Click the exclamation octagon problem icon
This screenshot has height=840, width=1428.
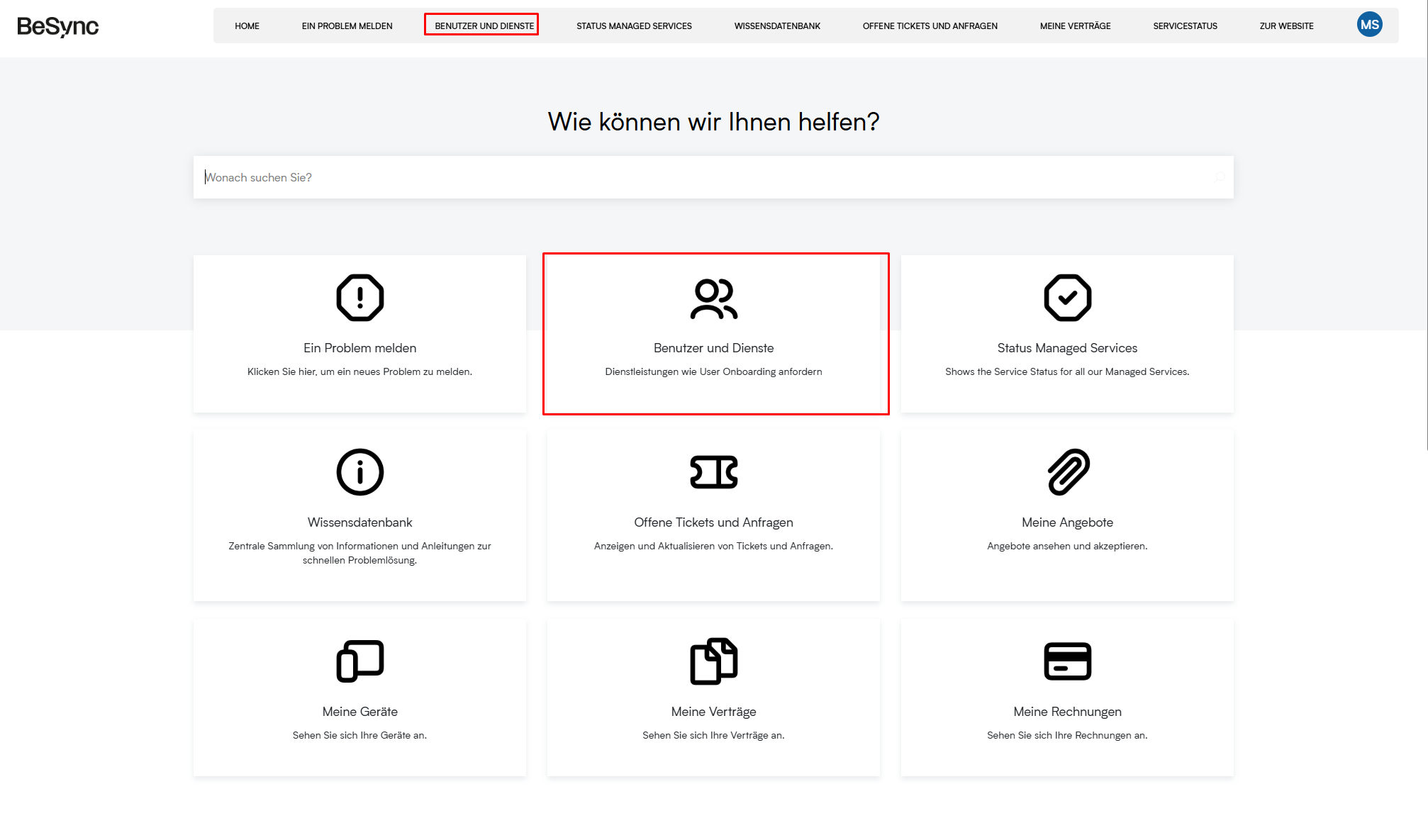point(359,298)
